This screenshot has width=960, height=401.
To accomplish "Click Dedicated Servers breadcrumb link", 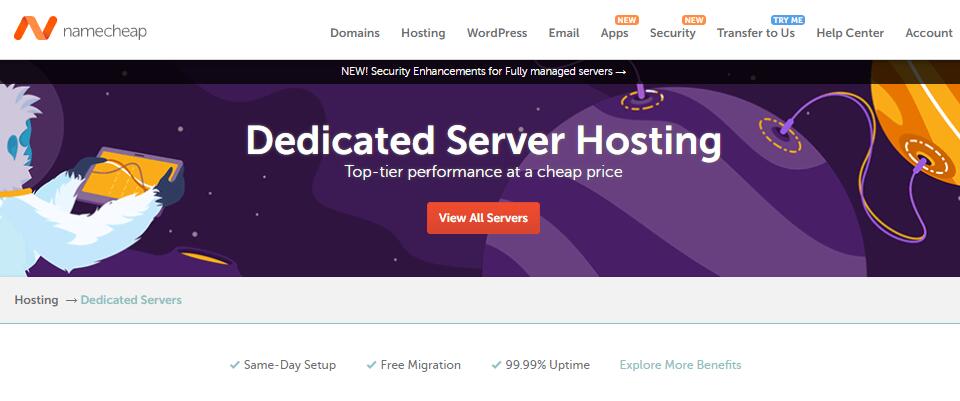I will pos(131,300).
